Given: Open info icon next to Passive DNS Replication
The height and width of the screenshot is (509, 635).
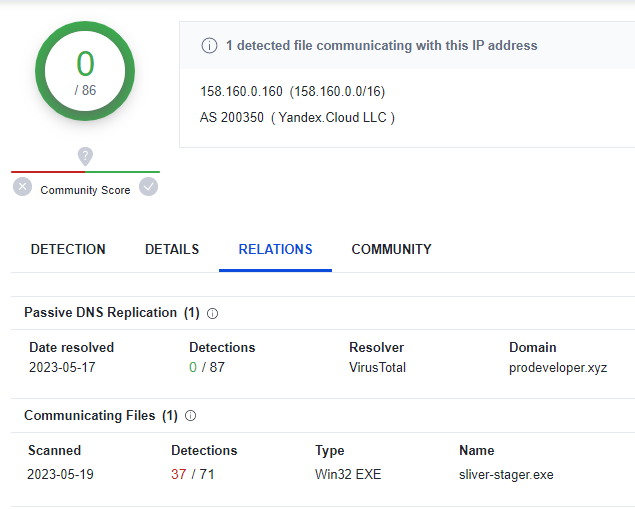Looking at the screenshot, I should [x=213, y=313].
